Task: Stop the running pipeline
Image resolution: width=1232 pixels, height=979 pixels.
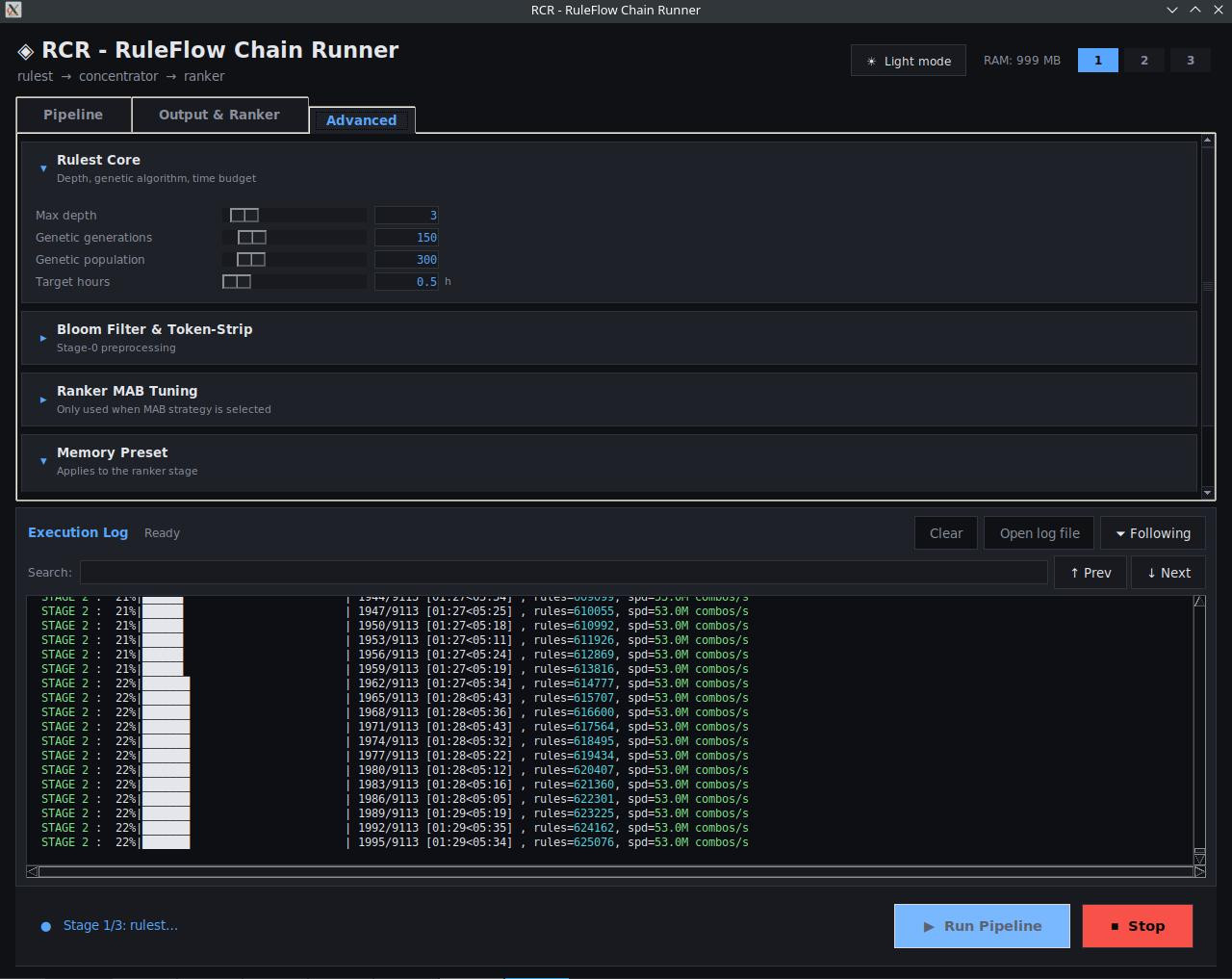Action: tap(1138, 926)
